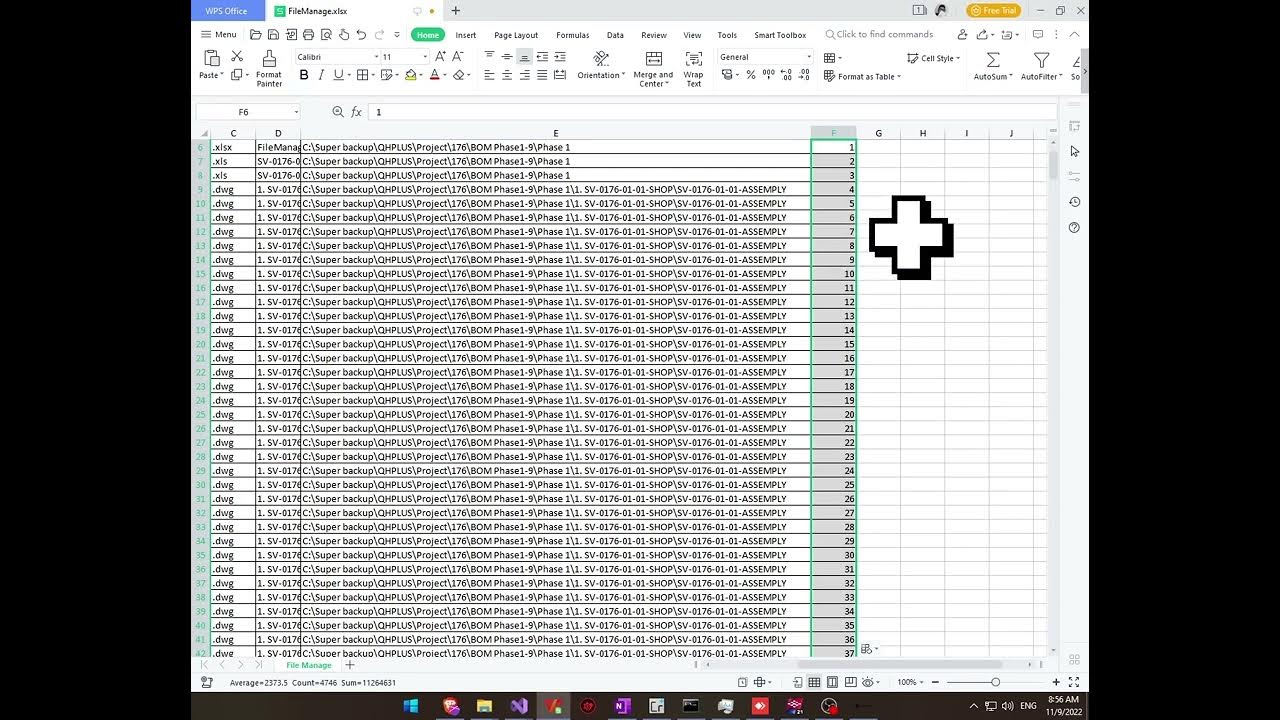Open the Orientation dropdown
Screen dimensions: 1280x720
coord(601,75)
